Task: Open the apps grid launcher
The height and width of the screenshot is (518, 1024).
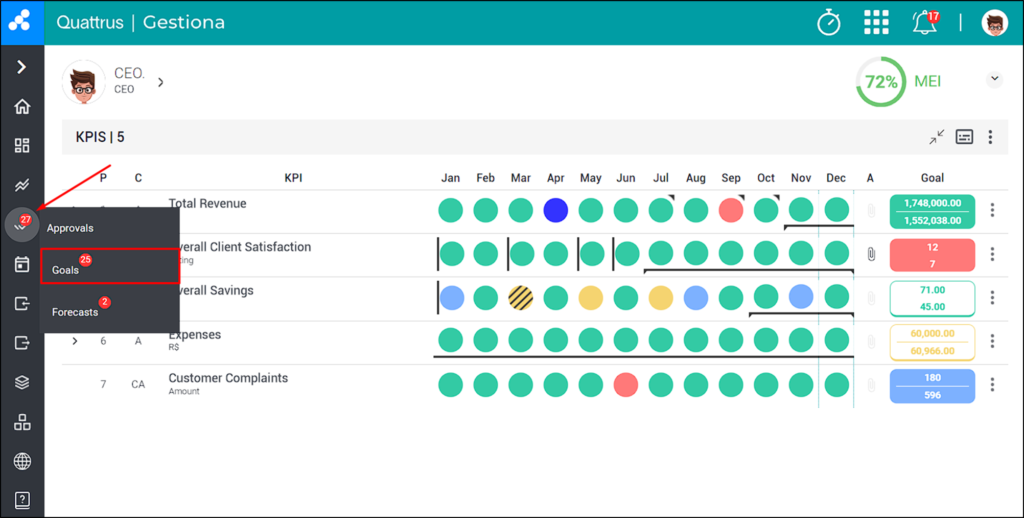Action: click(x=876, y=22)
